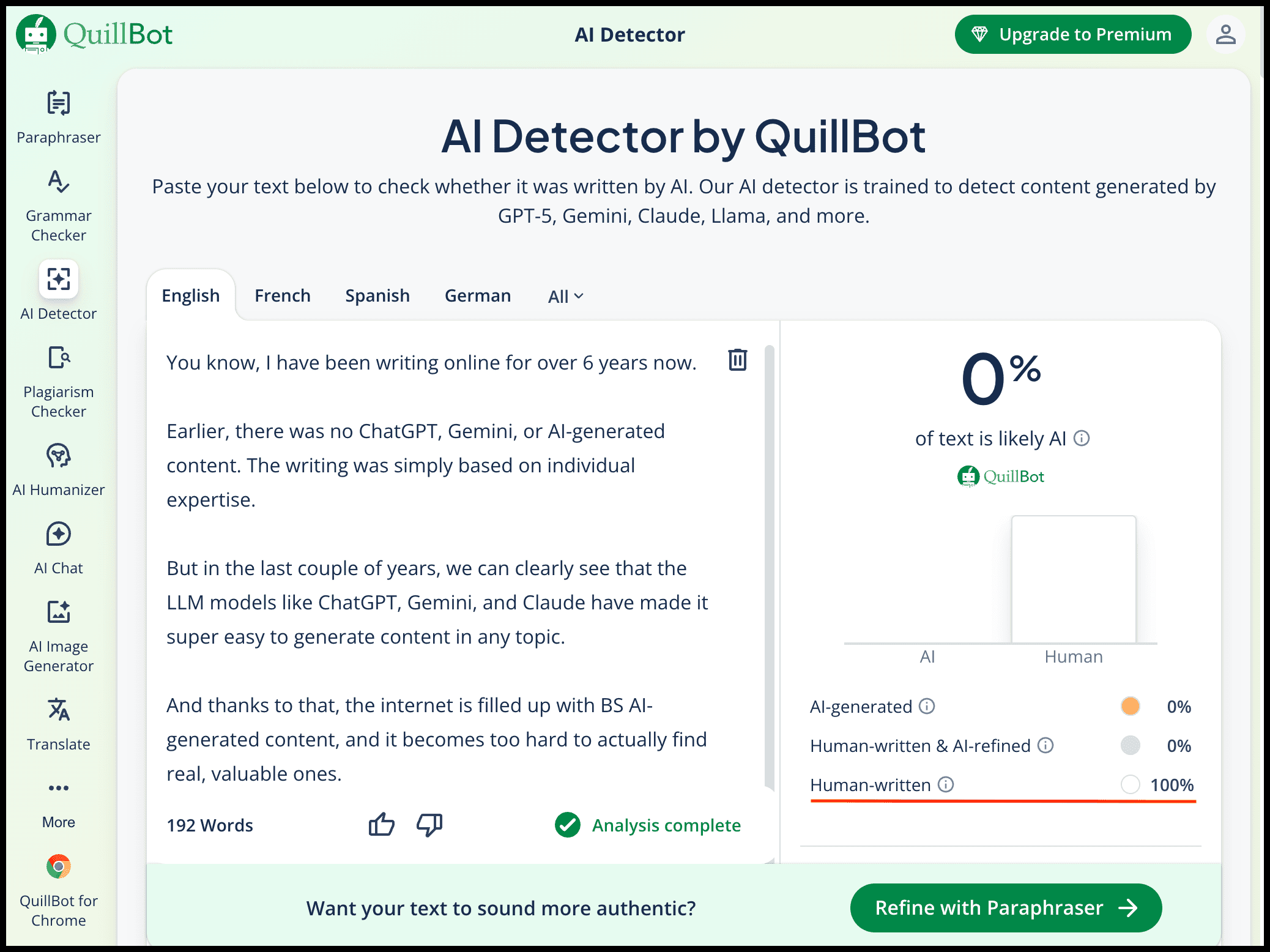1270x952 pixels.
Task: Open the Paraphraser tool in sidebar
Action: (59, 117)
